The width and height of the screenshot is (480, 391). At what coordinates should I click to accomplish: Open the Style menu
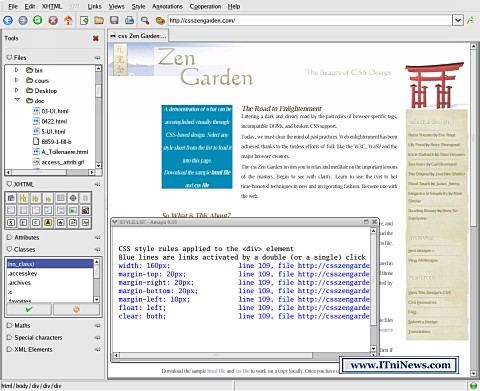point(138,6)
